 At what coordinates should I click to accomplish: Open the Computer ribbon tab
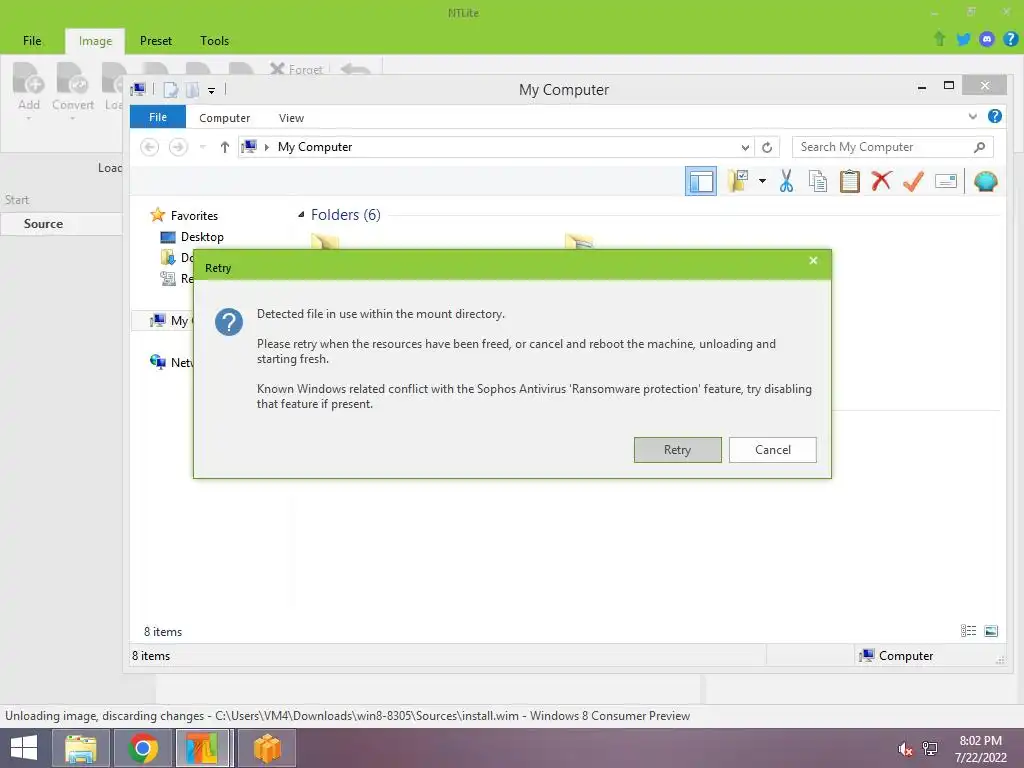(x=225, y=118)
